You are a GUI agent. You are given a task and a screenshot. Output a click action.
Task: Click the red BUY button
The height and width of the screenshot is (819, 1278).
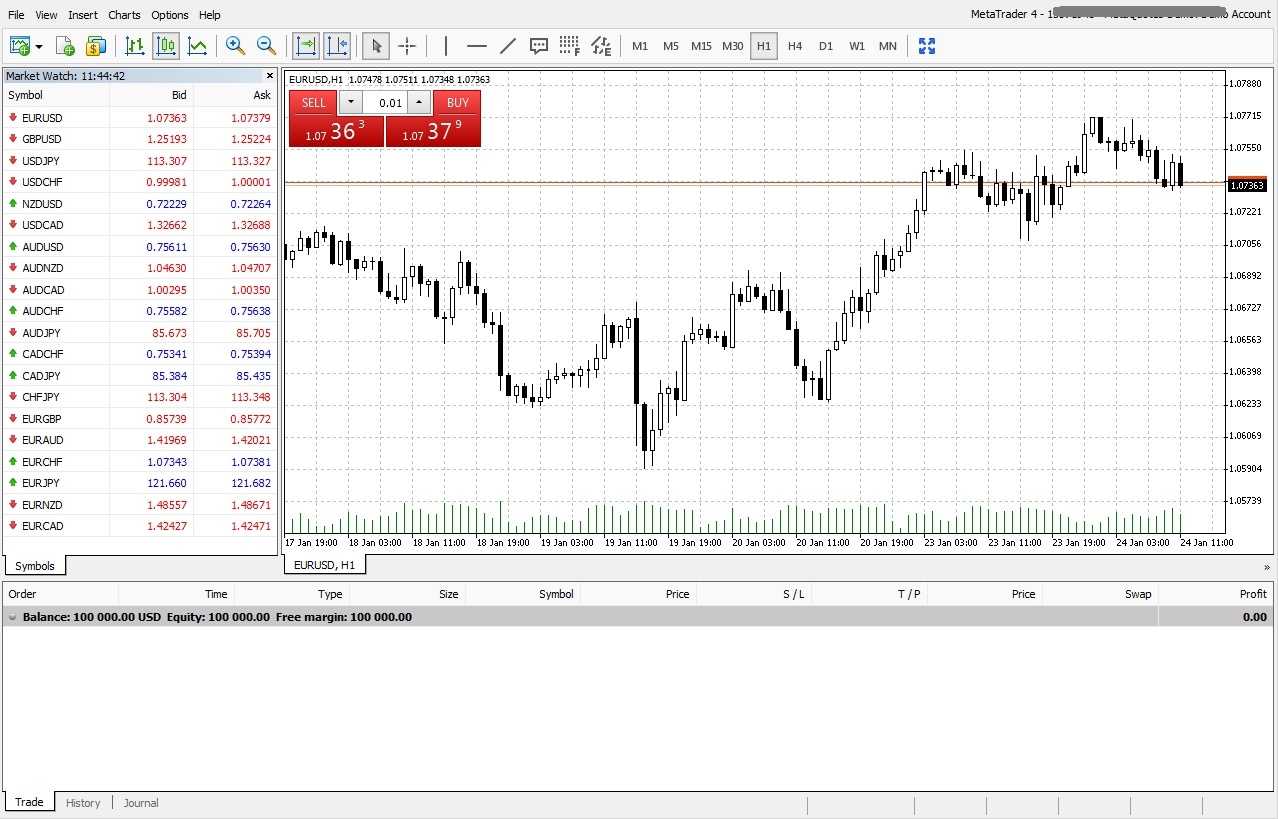(x=457, y=102)
